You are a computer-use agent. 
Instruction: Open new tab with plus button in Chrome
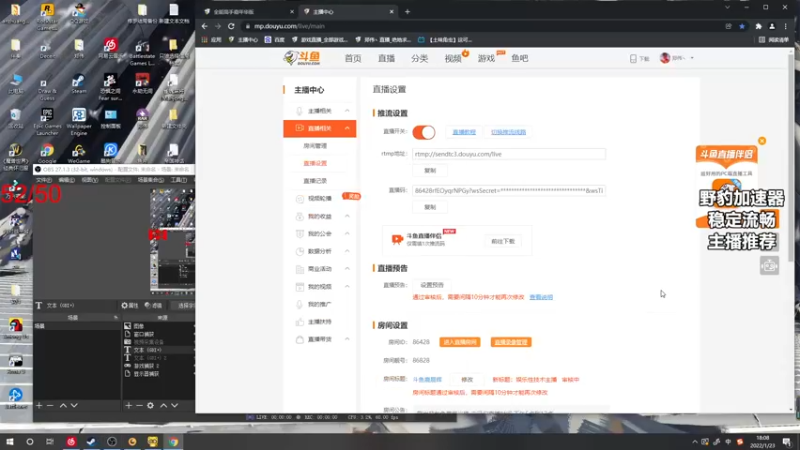pos(407,12)
